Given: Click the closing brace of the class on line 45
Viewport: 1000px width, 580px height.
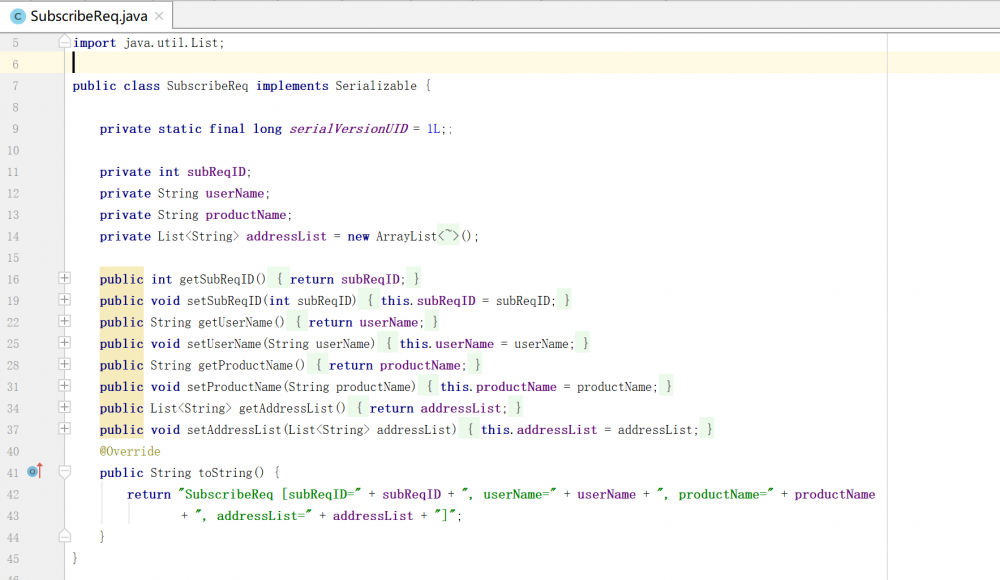Looking at the screenshot, I should click(x=75, y=558).
